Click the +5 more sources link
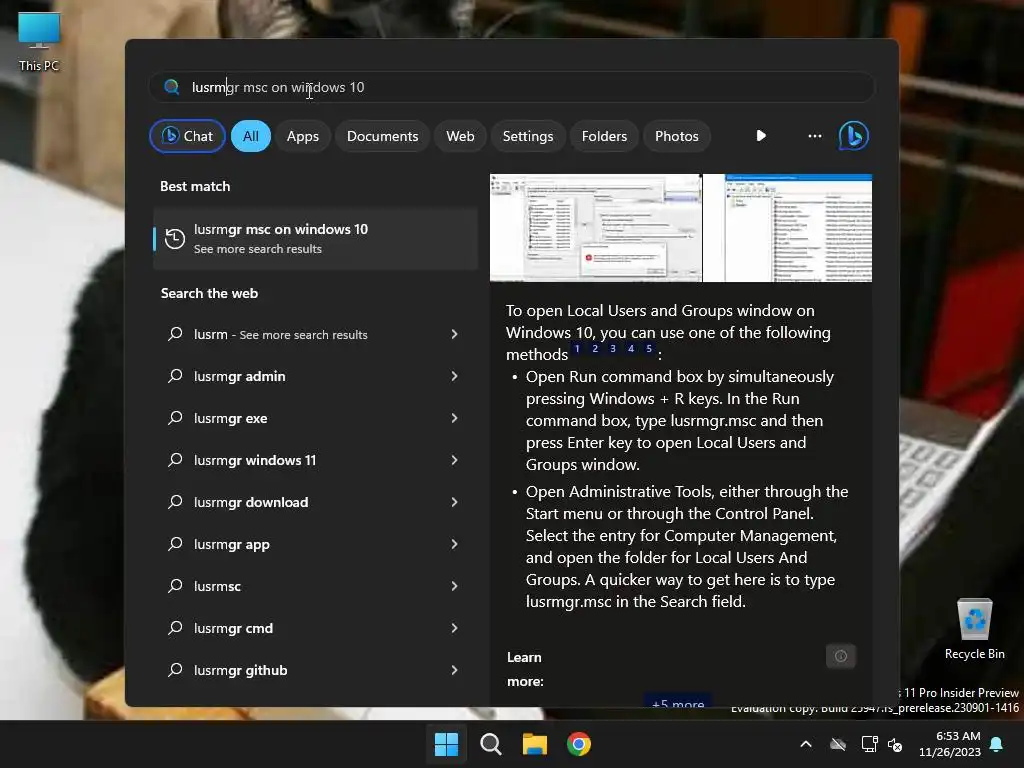The width and height of the screenshot is (1024, 768). (678, 702)
